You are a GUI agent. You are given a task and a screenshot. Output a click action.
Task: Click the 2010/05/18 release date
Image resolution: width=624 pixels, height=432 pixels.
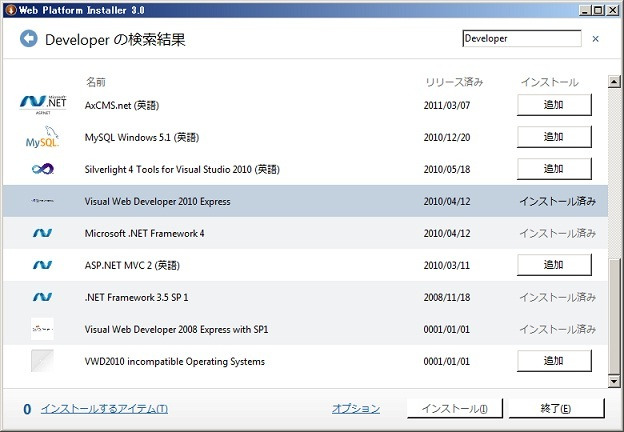coord(447,169)
